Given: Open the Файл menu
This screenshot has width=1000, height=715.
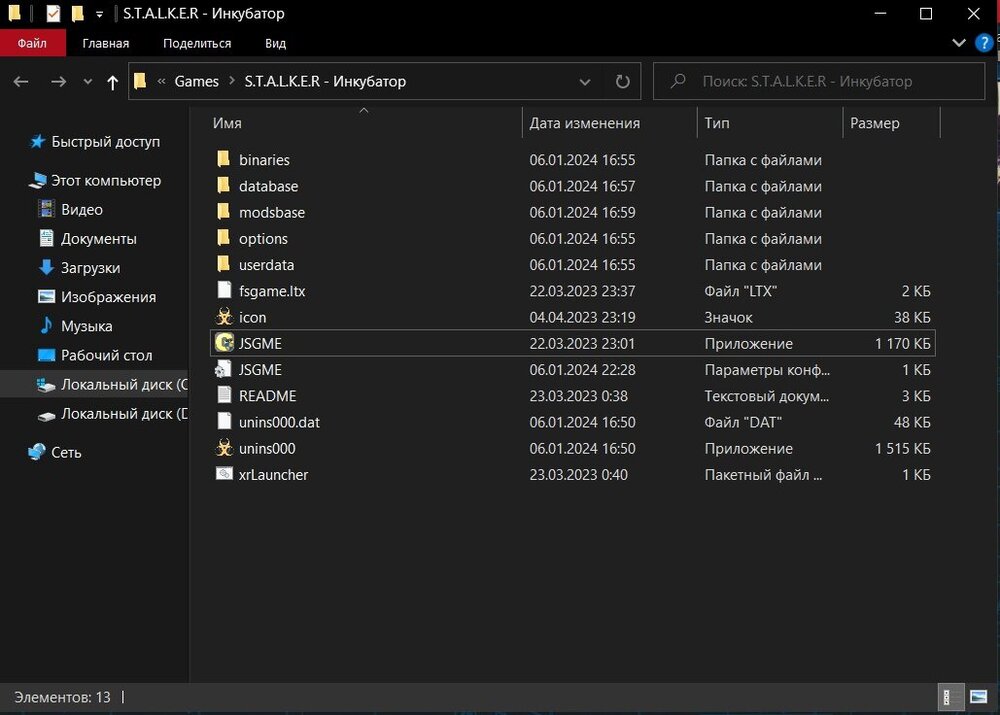Looking at the screenshot, I should (31, 43).
